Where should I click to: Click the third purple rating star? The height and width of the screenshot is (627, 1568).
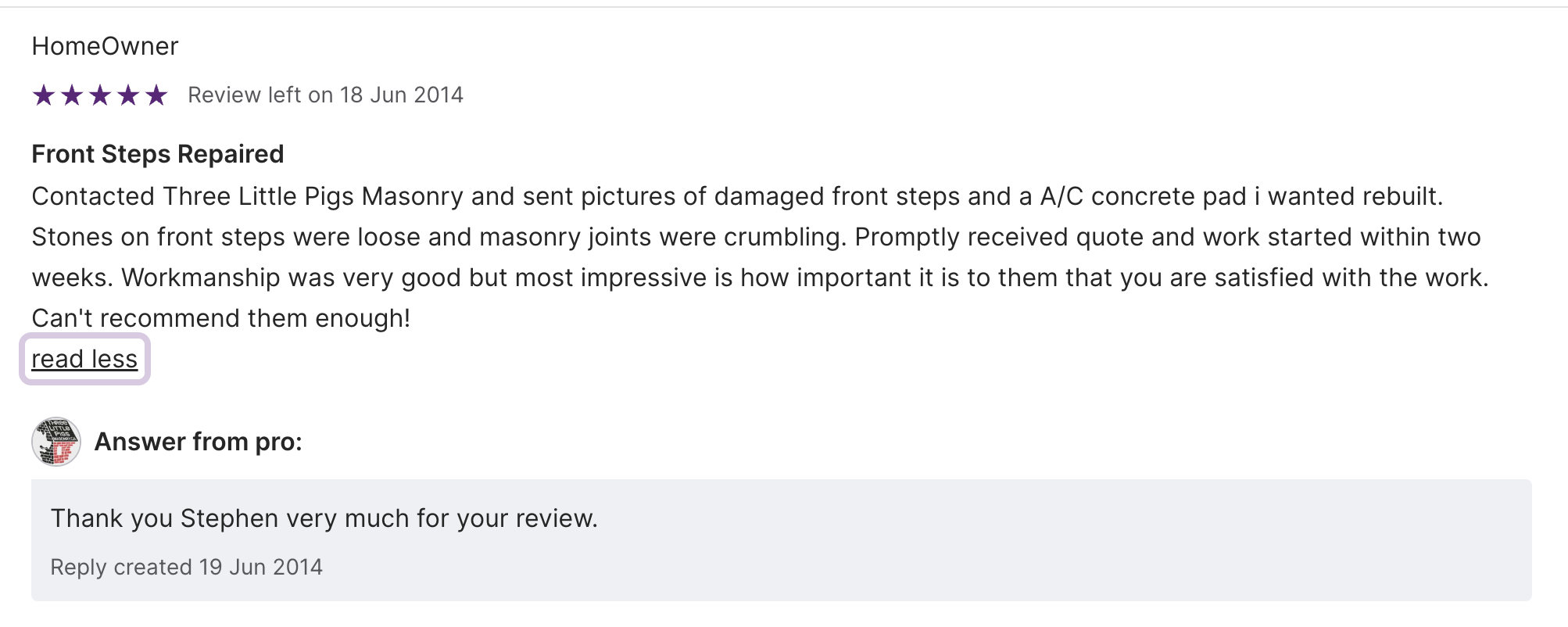tap(100, 95)
